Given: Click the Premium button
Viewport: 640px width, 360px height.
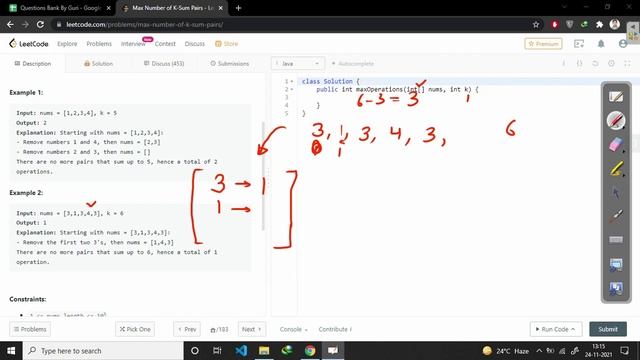Looking at the screenshot, I should point(543,44).
